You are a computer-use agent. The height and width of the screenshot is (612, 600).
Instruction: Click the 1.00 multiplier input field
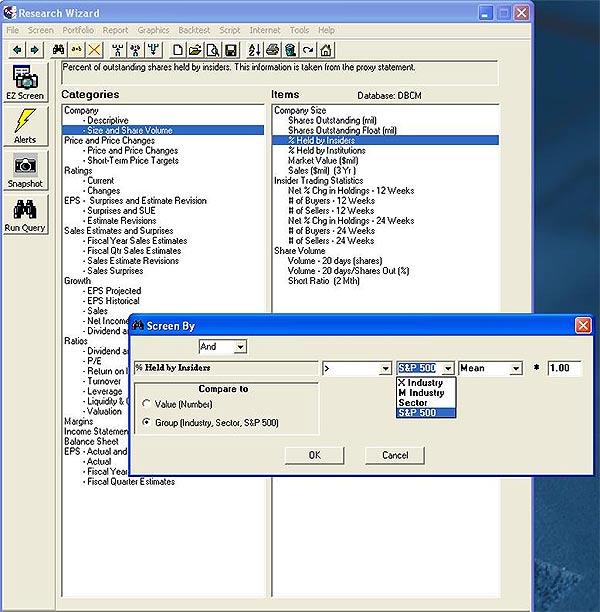[565, 368]
